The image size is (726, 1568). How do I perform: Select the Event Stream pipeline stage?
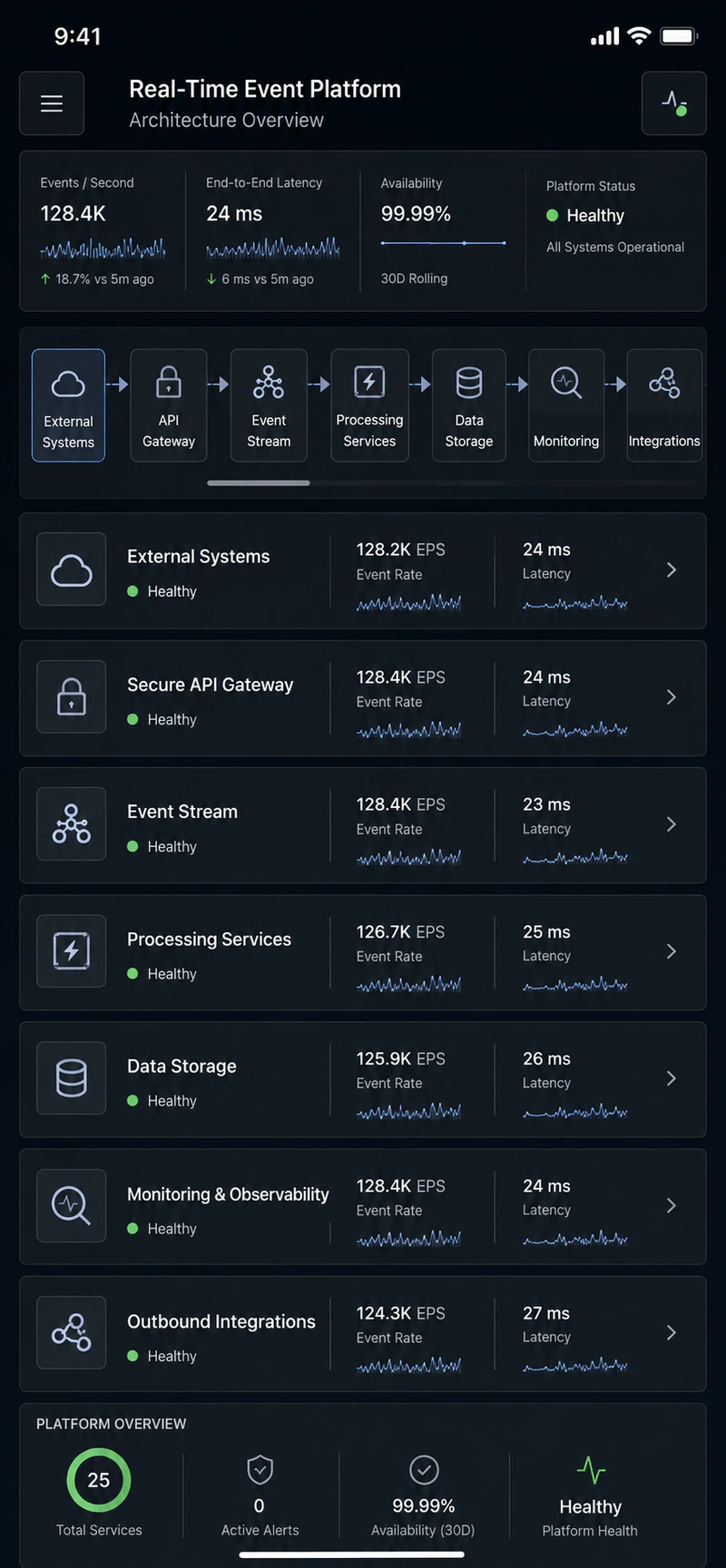(269, 405)
